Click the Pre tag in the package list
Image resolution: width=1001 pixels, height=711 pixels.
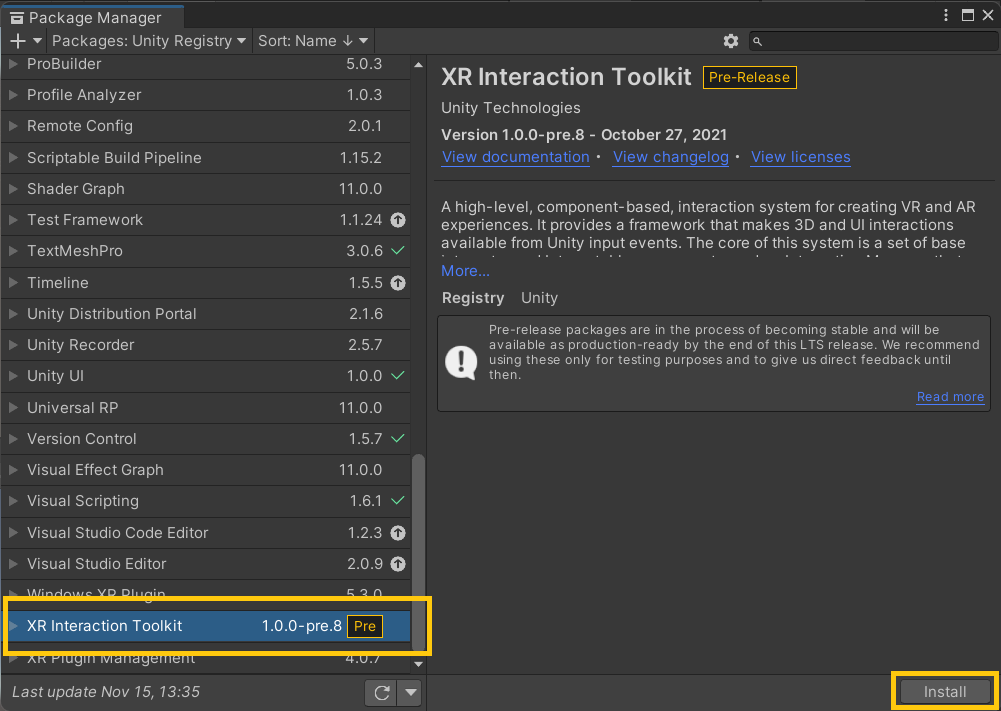pos(365,626)
